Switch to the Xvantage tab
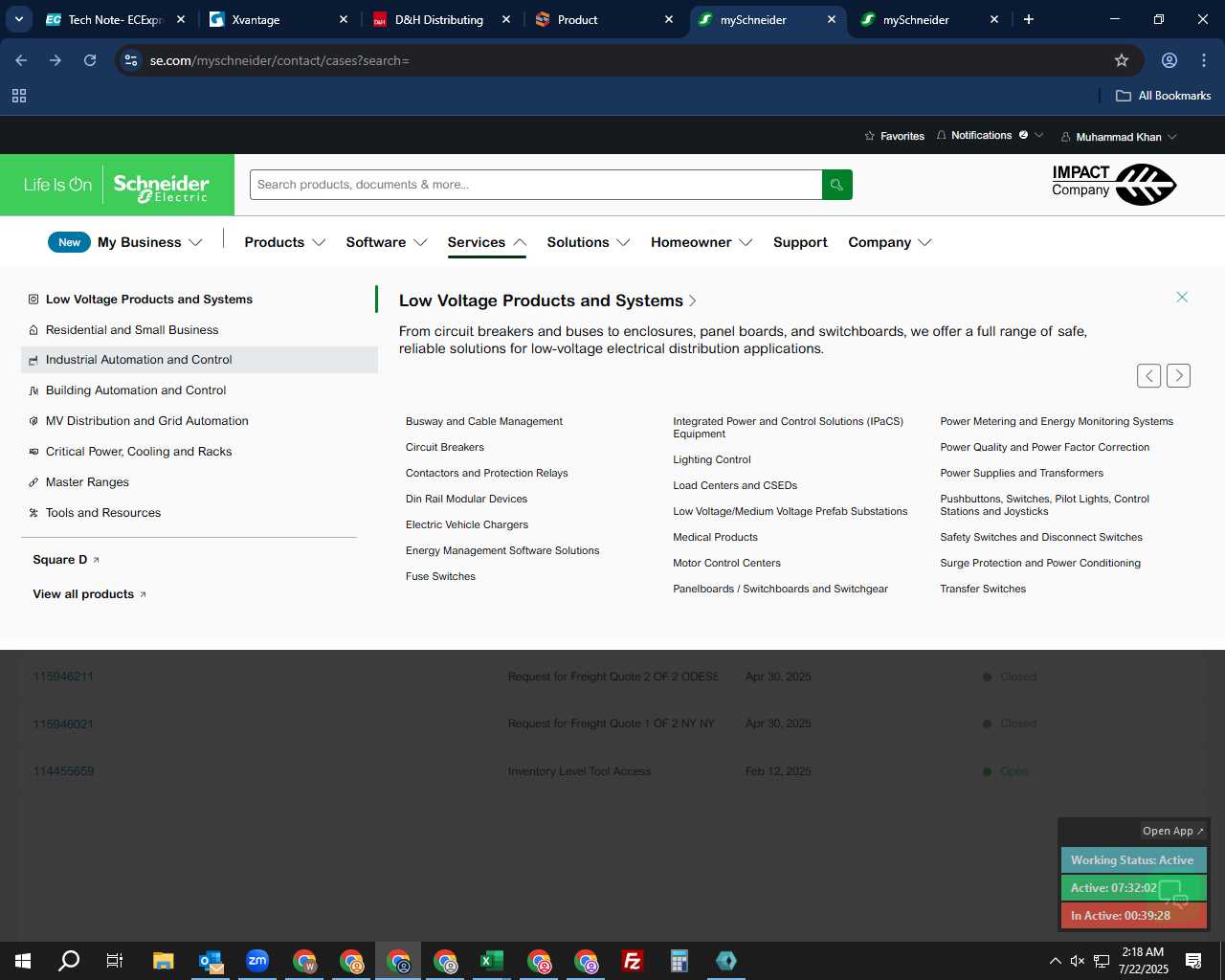Screen dimensions: 1225x980 (279, 19)
